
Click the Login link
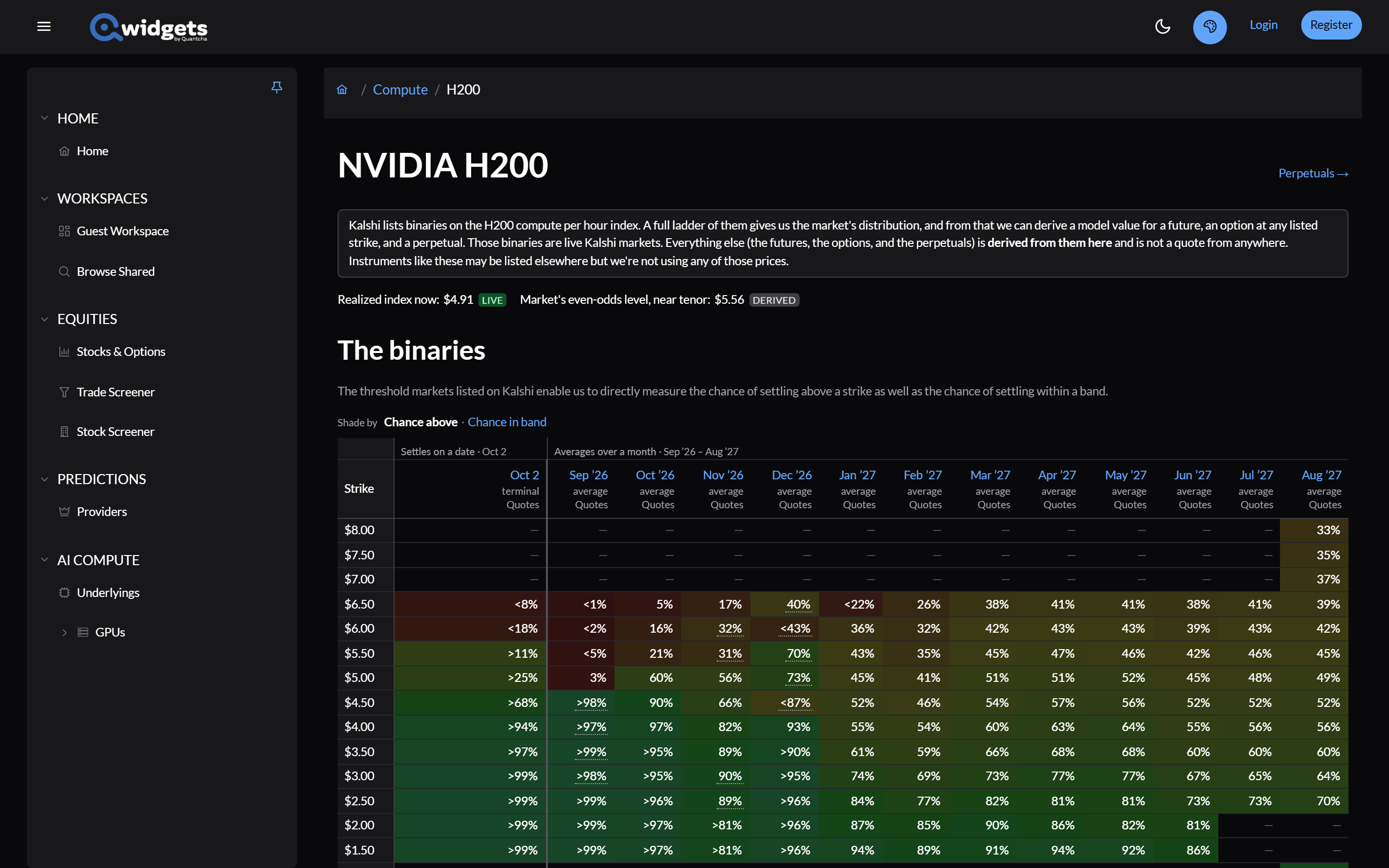coord(1263,25)
